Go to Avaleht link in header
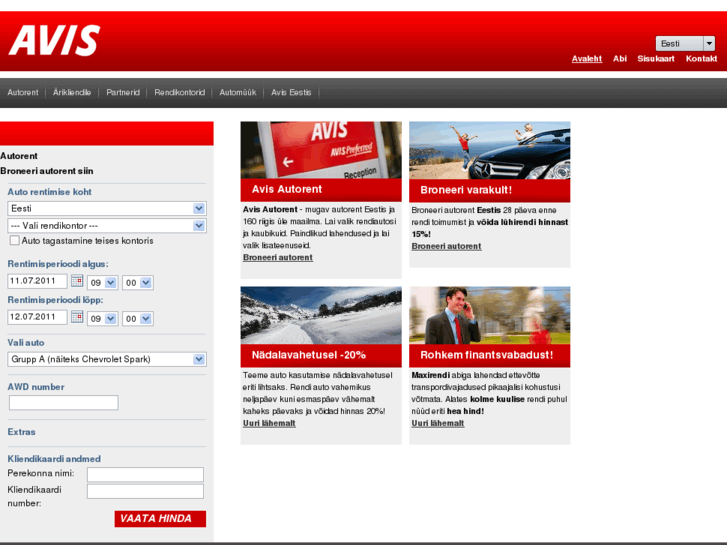 [x=587, y=58]
